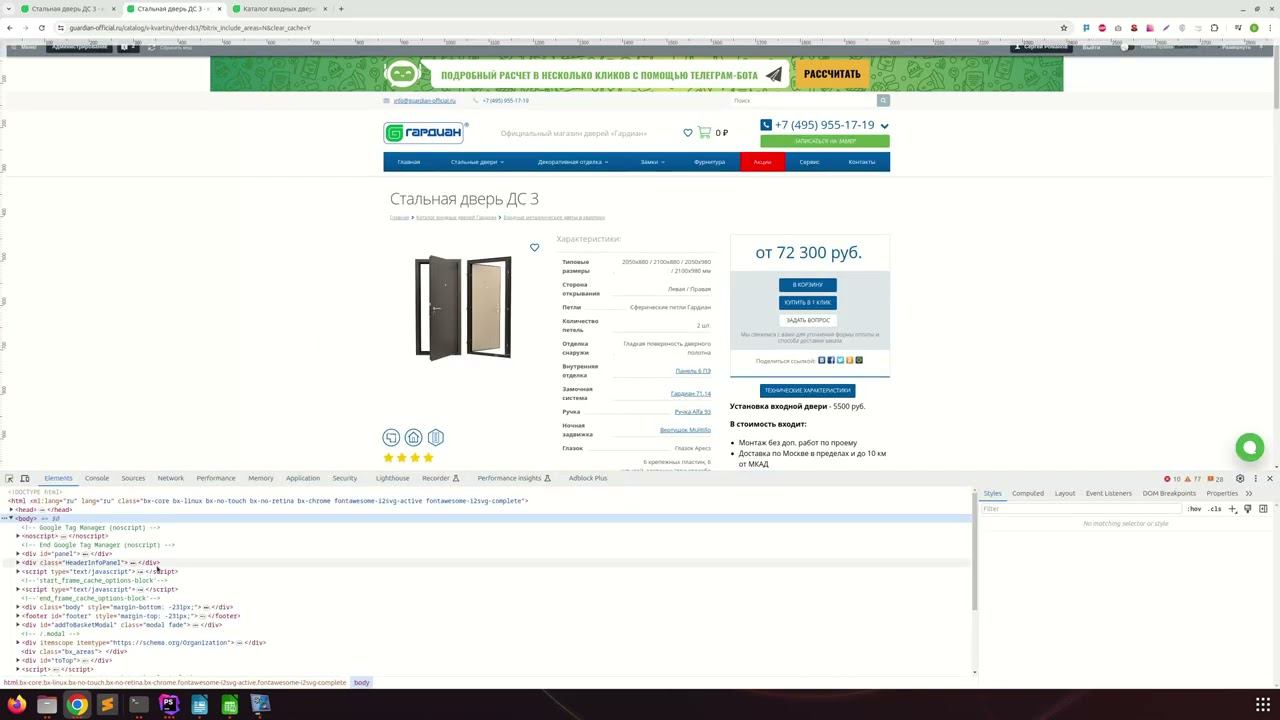Toggle the device toolbar in DevTools
The width and height of the screenshot is (1280, 720).
point(25,478)
